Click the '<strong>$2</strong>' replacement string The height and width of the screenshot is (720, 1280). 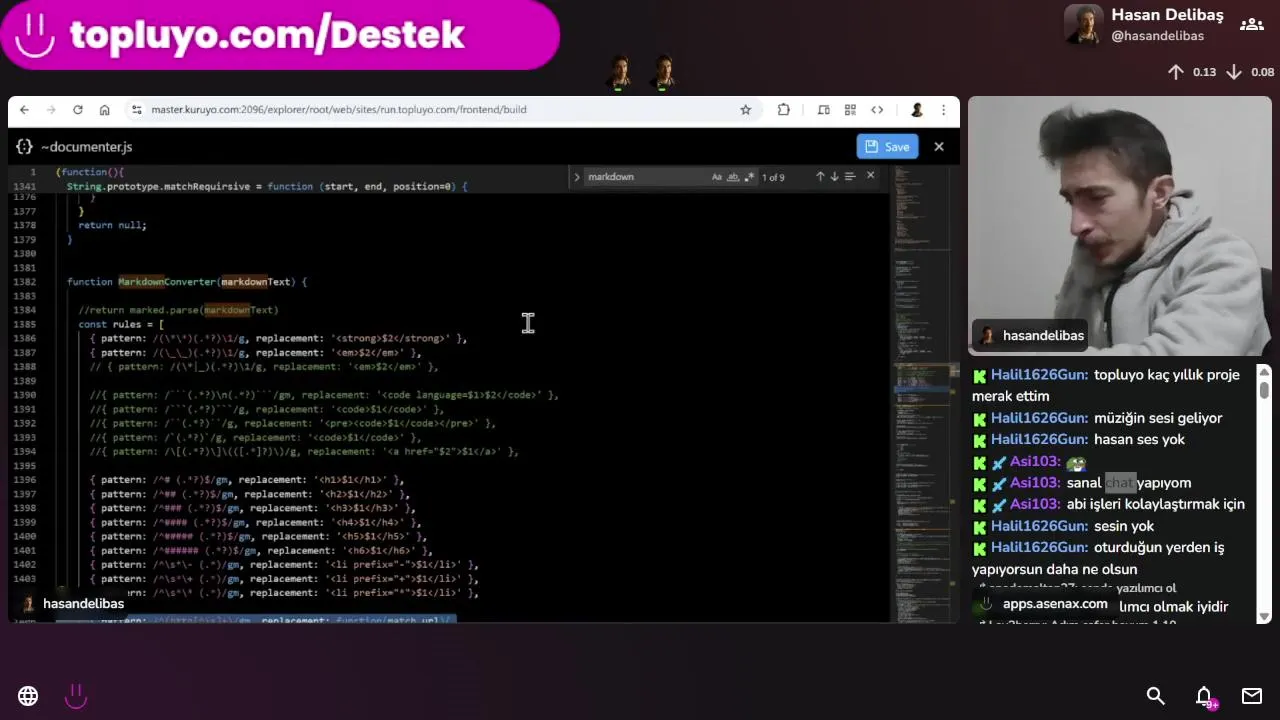pos(391,338)
